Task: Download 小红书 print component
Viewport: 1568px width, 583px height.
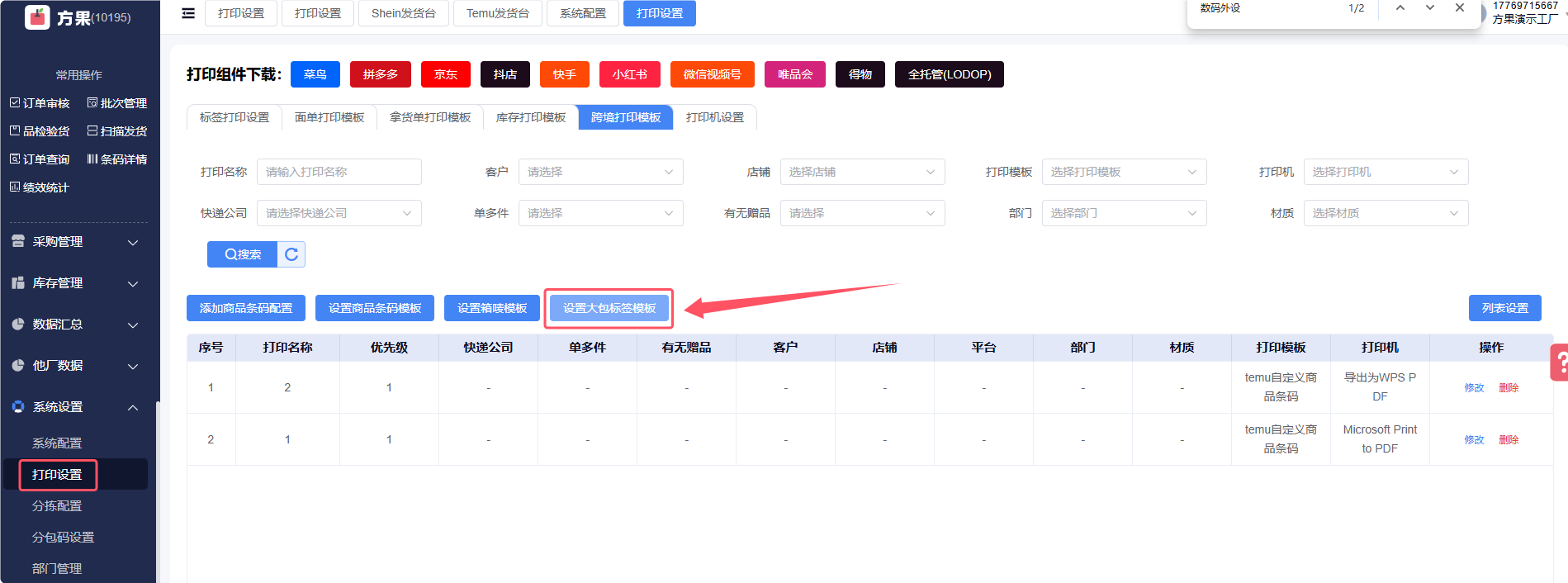Action: click(630, 74)
